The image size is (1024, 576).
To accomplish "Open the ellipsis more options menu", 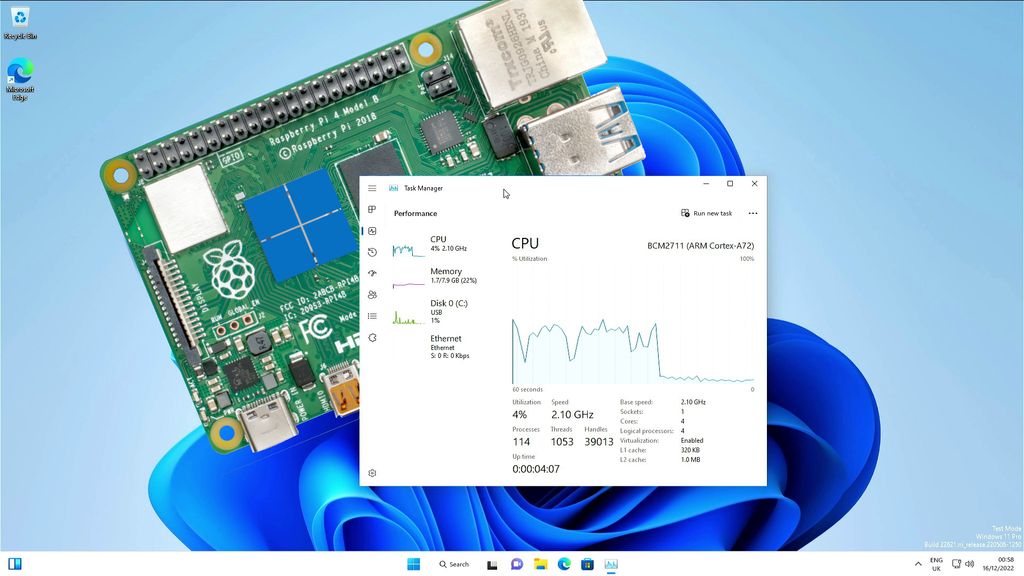I will (753, 213).
